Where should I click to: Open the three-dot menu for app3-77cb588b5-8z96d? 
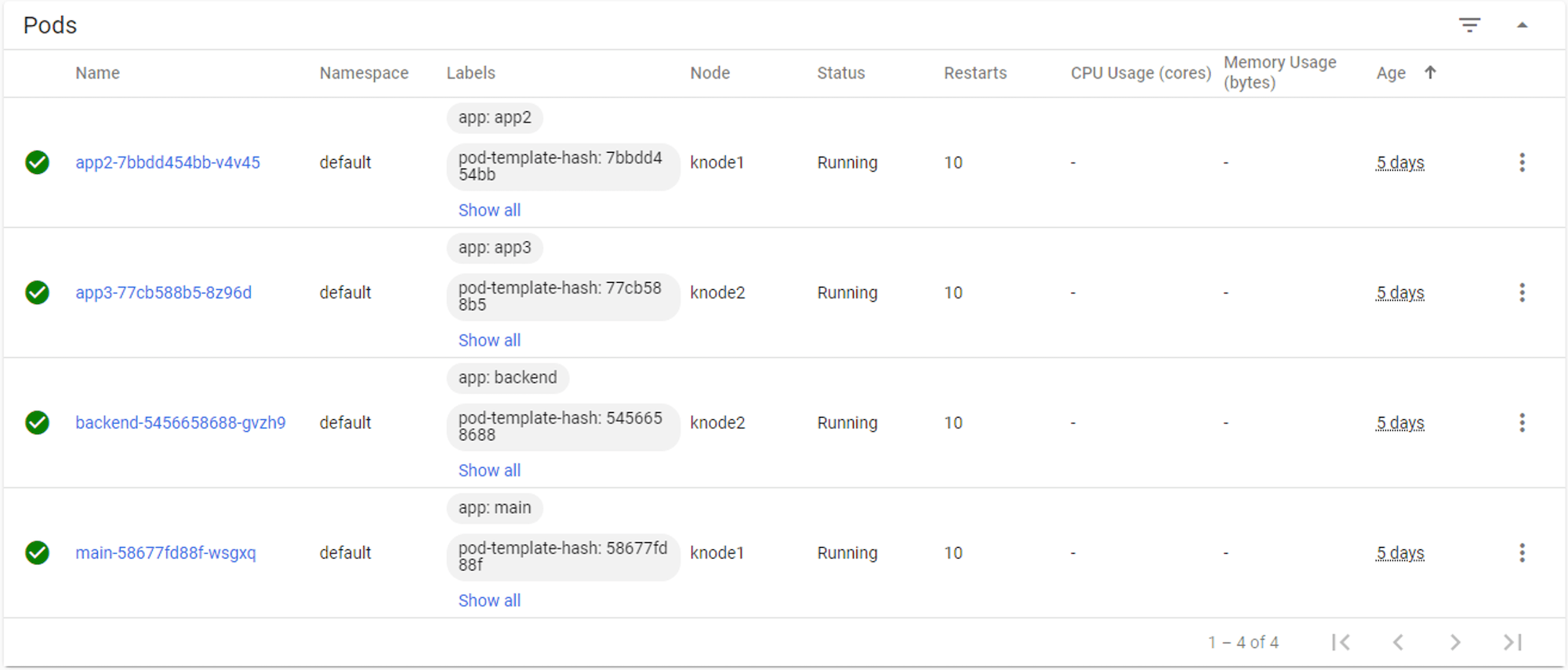1522,292
